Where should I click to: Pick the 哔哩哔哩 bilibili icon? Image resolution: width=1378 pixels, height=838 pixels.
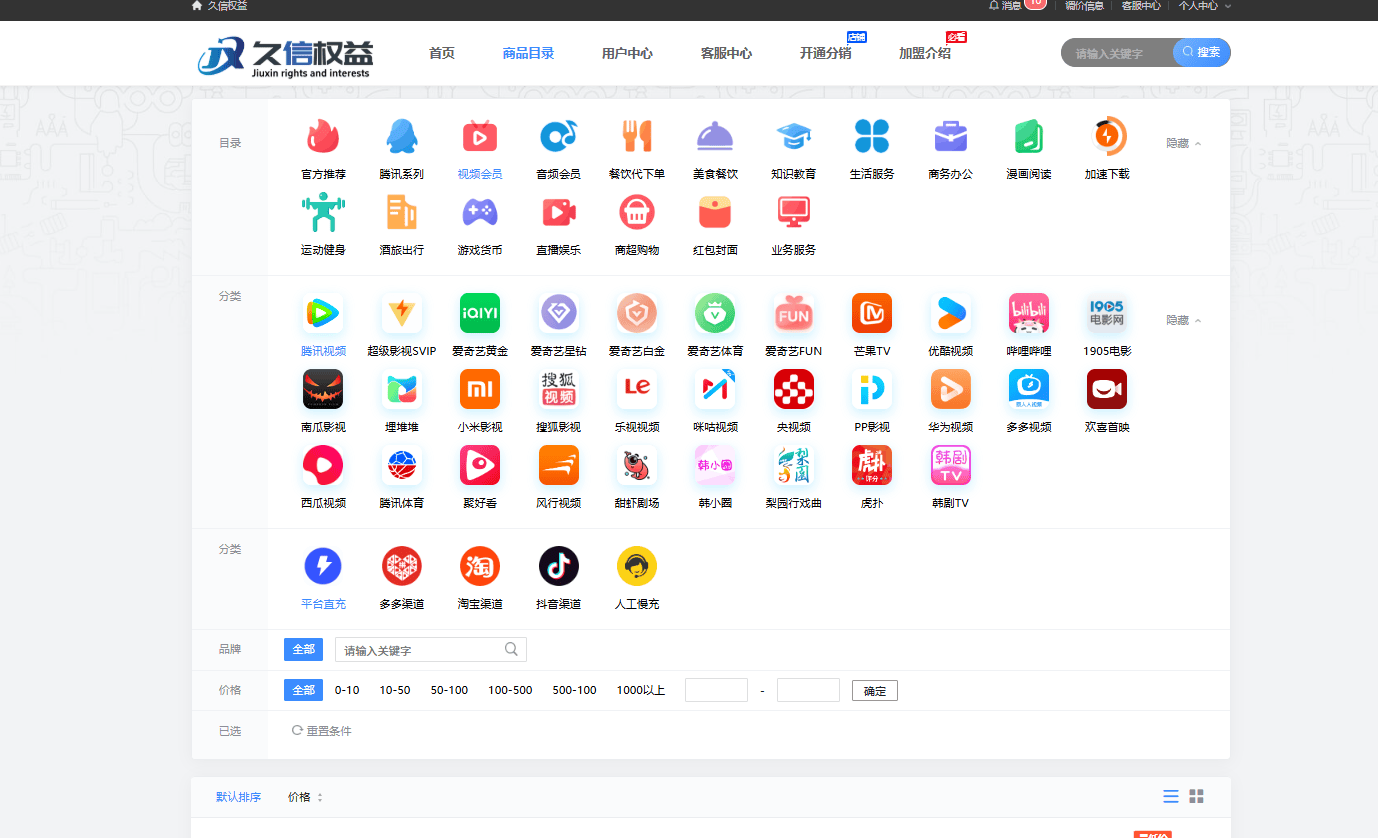coord(1029,314)
